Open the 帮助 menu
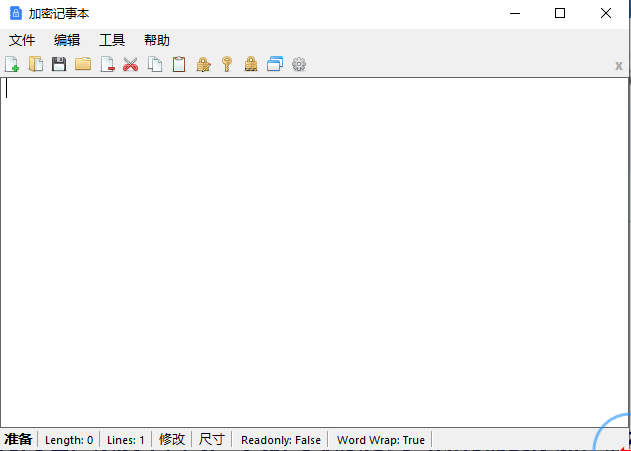Screen dimensions: 631x451 (157, 40)
